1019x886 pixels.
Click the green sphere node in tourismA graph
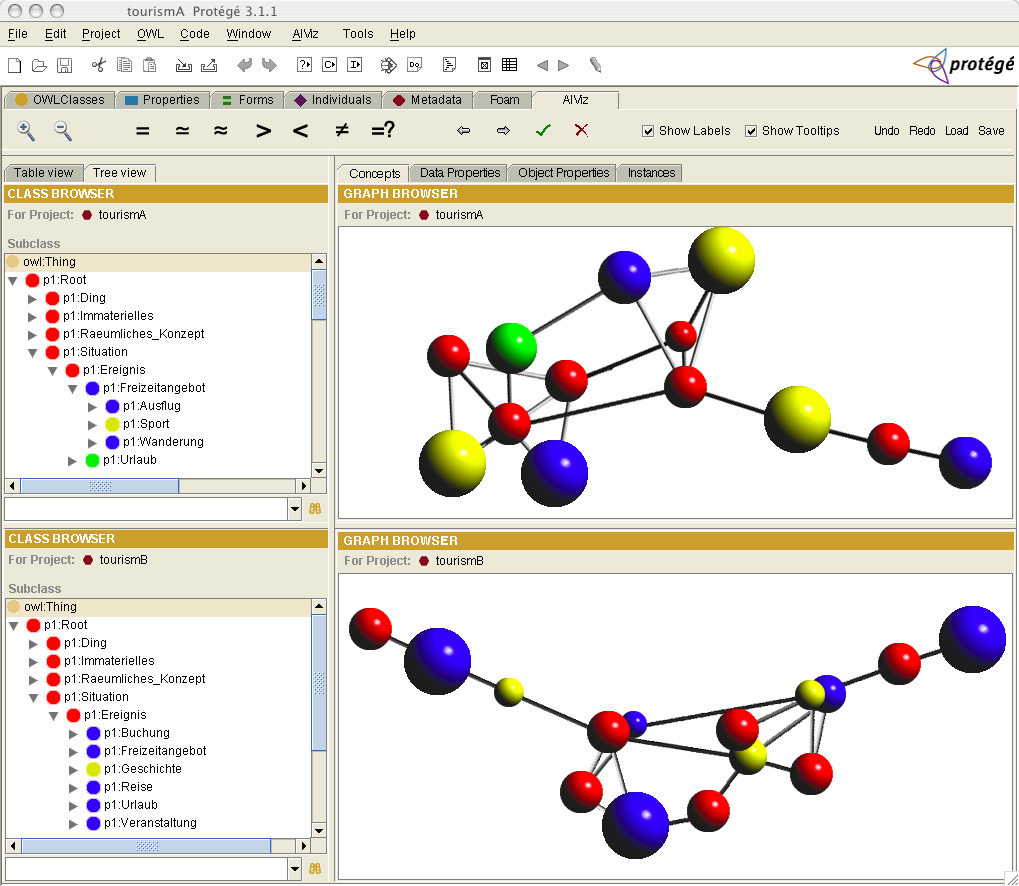(511, 348)
